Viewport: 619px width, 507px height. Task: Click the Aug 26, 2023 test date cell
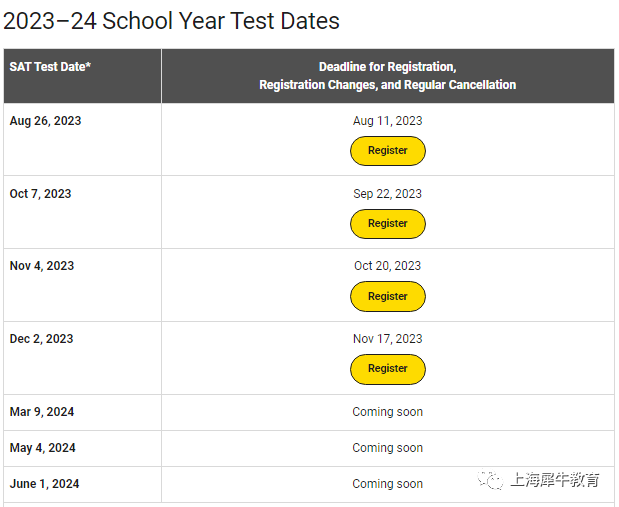click(83, 139)
